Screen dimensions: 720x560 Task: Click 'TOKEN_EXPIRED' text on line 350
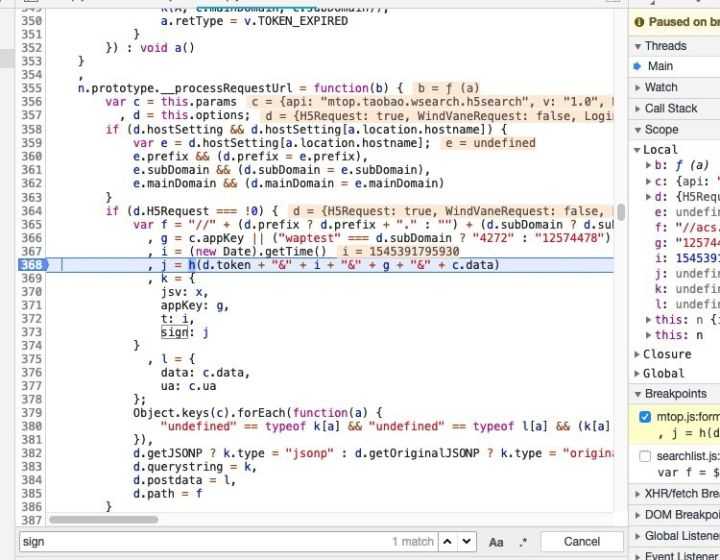tap(303, 21)
